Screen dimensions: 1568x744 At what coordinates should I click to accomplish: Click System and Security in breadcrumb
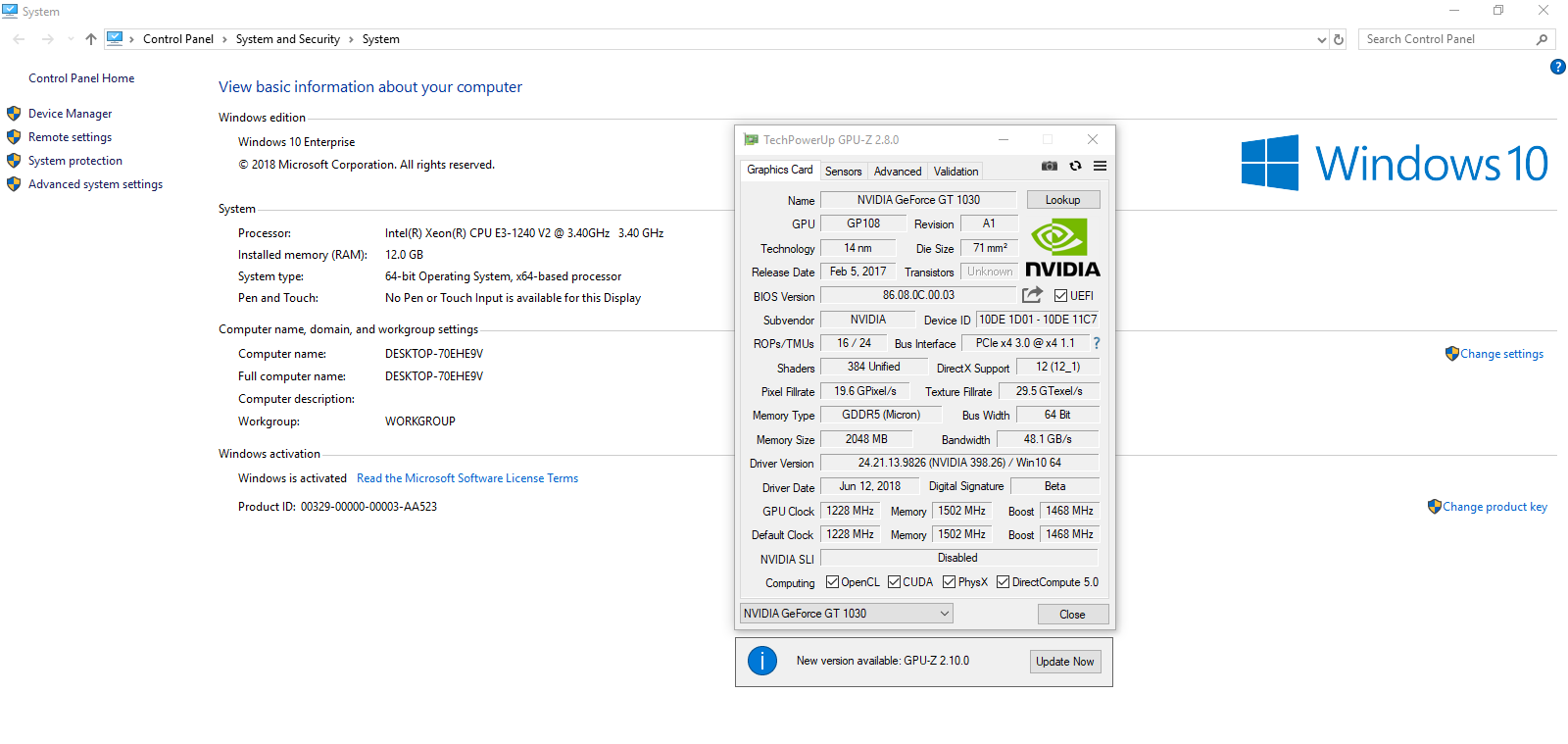288,39
